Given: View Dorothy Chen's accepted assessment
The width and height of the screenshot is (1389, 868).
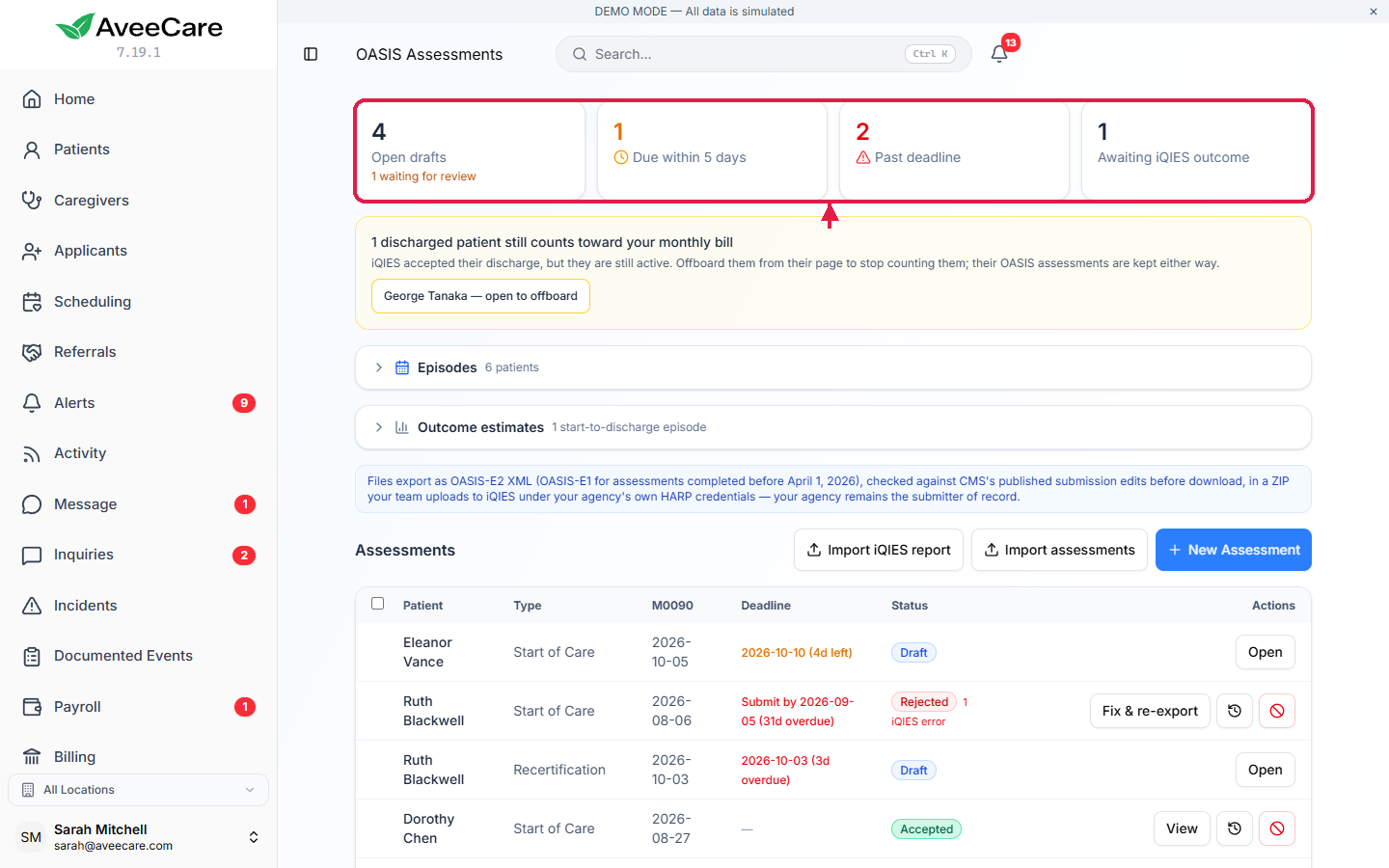Looking at the screenshot, I should coord(1182,828).
